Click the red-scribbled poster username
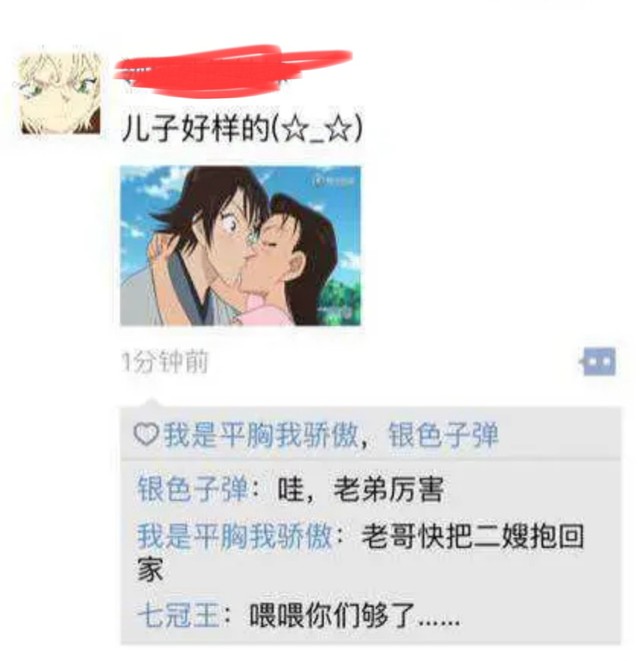 point(233,71)
